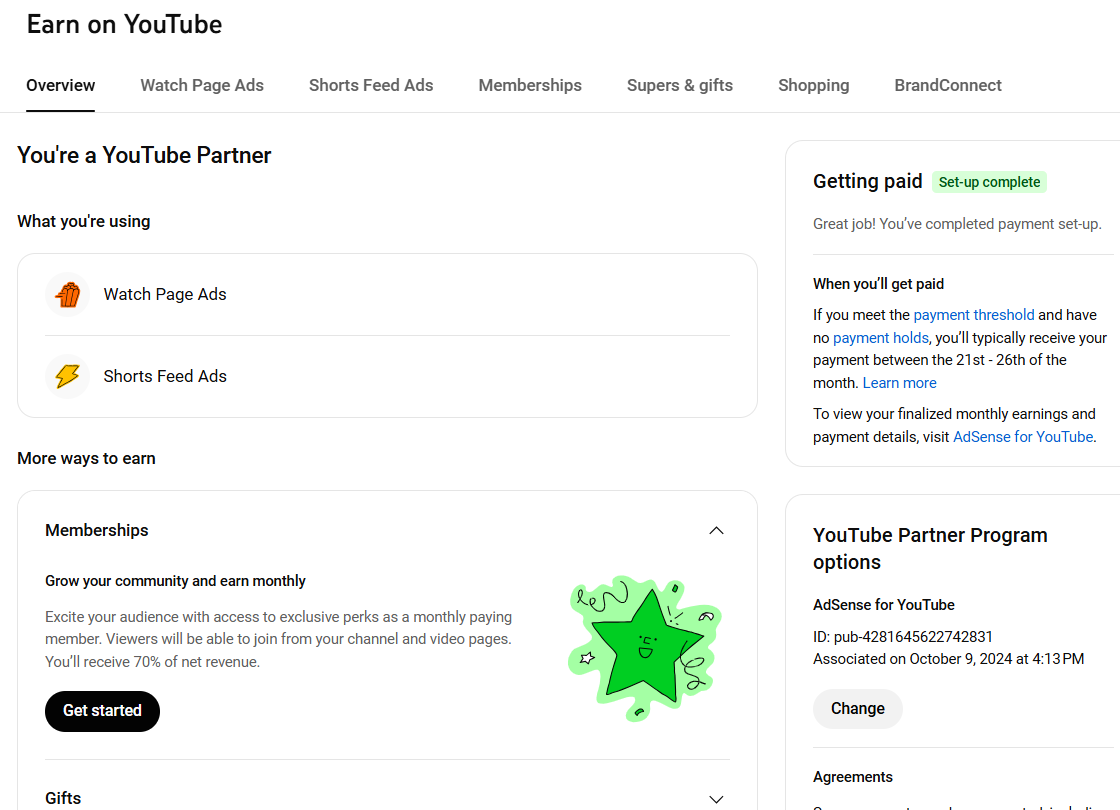This screenshot has height=810, width=1120.
Task: Click the Learn more link
Action: tap(900, 383)
